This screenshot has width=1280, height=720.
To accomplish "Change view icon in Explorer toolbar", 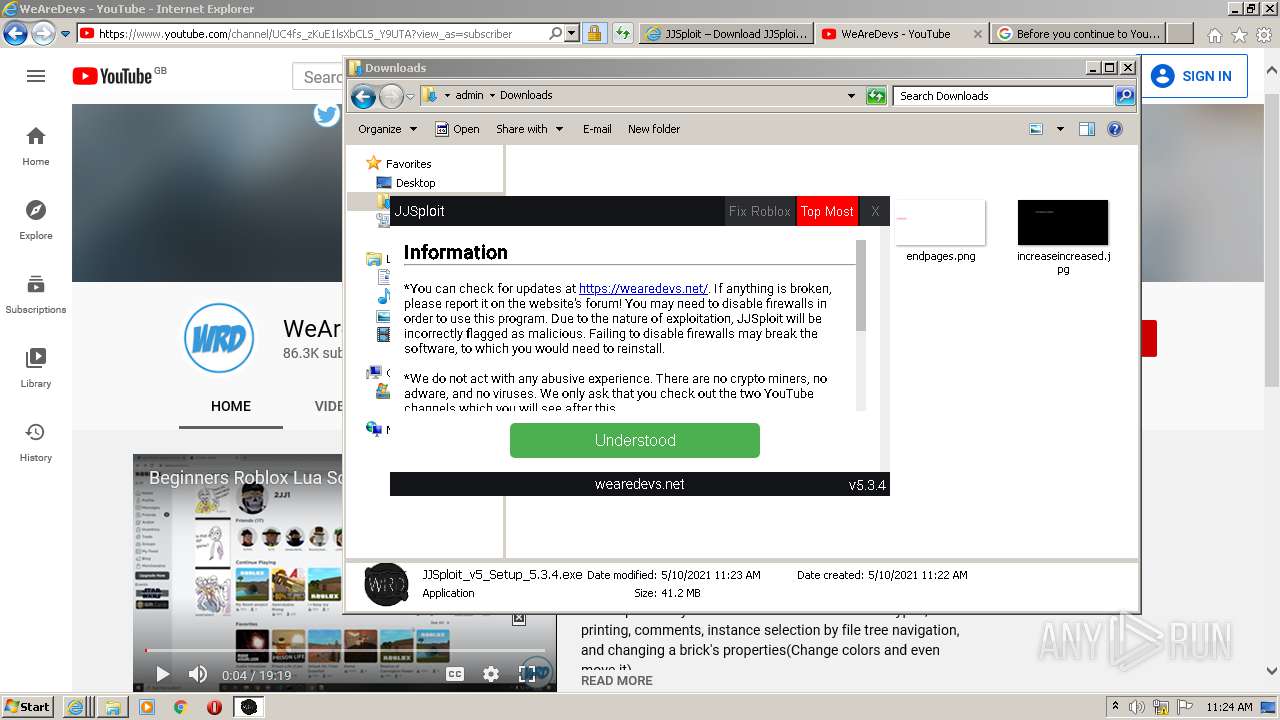I will point(1036,129).
